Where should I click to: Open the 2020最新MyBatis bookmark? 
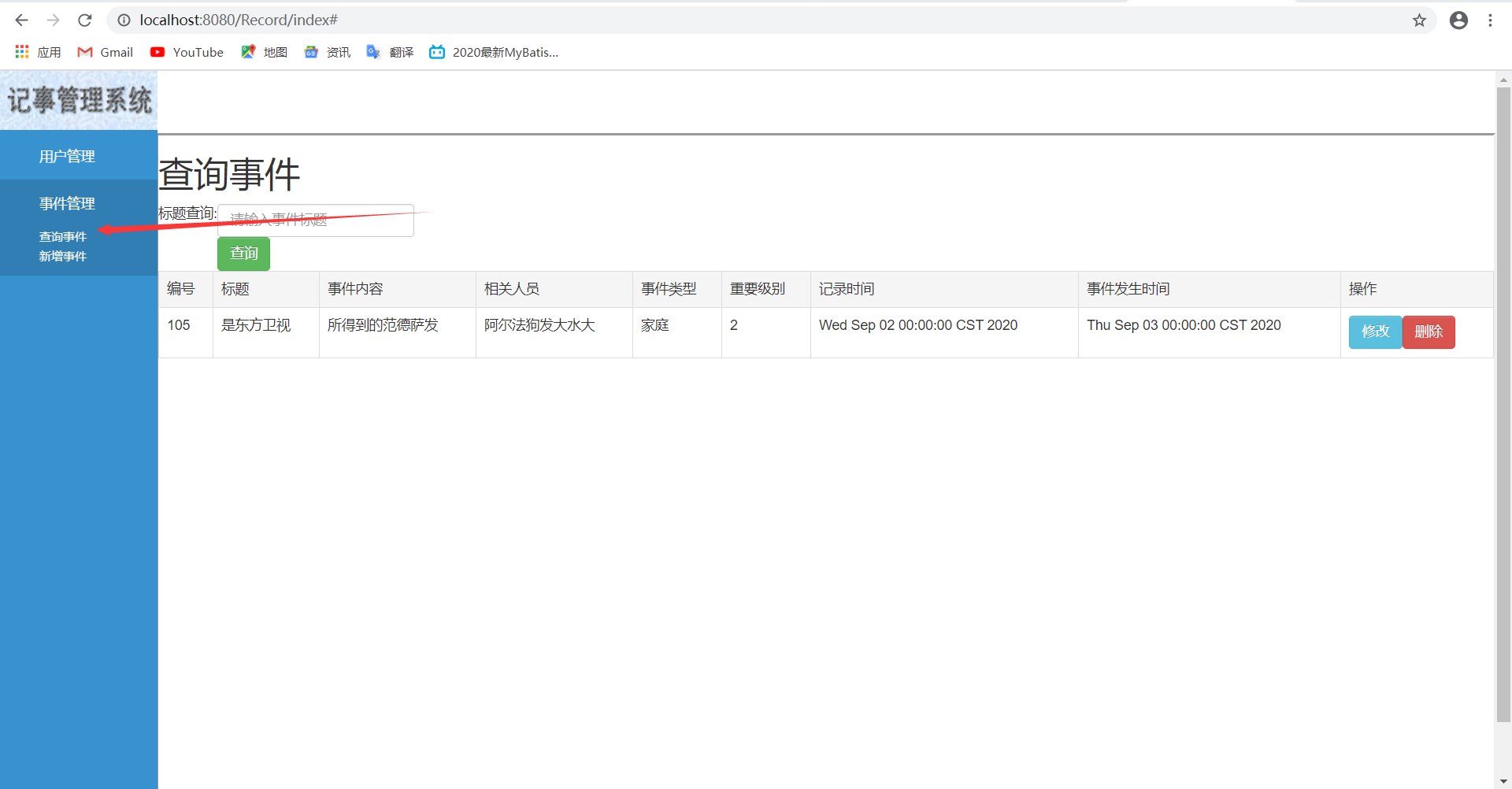coord(494,52)
